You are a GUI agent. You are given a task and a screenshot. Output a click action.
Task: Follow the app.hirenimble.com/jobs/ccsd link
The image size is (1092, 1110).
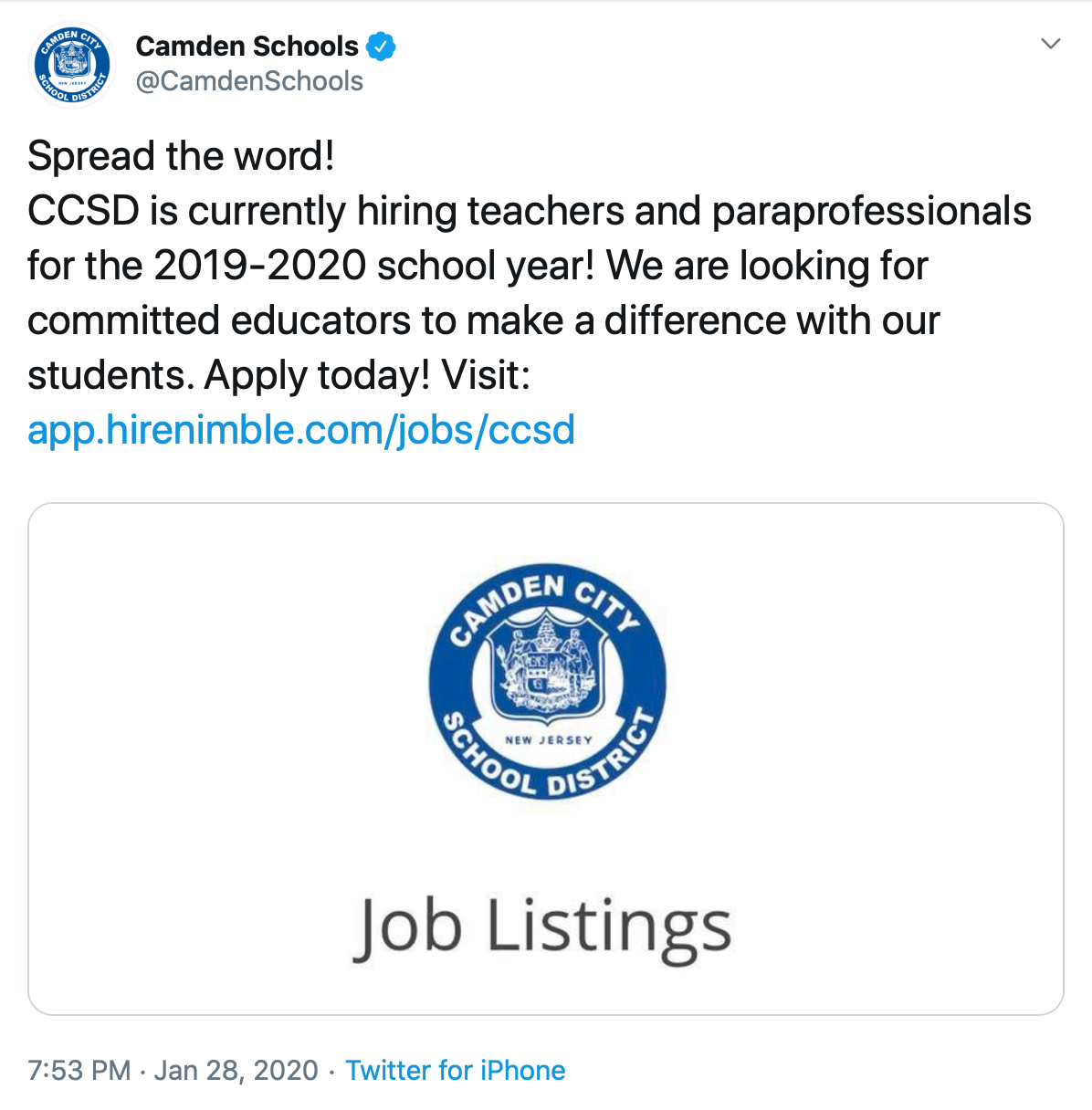point(301,430)
